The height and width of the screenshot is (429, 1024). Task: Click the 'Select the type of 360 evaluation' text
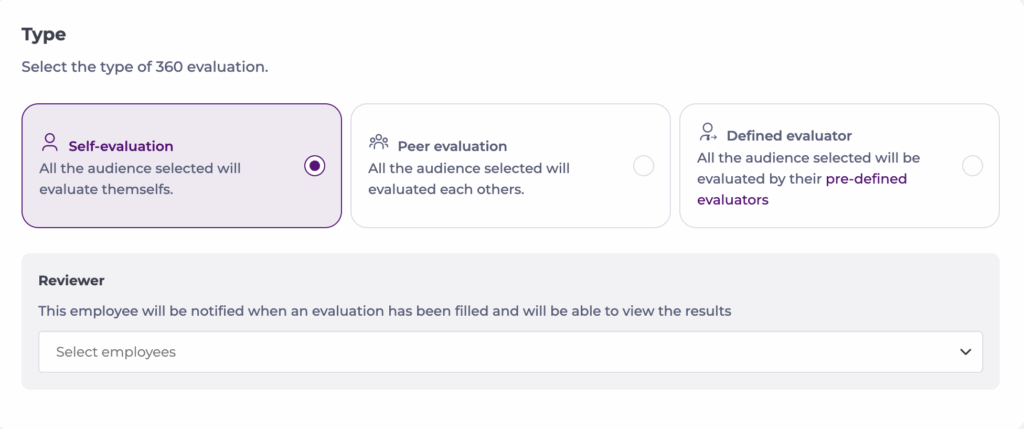tap(145, 68)
